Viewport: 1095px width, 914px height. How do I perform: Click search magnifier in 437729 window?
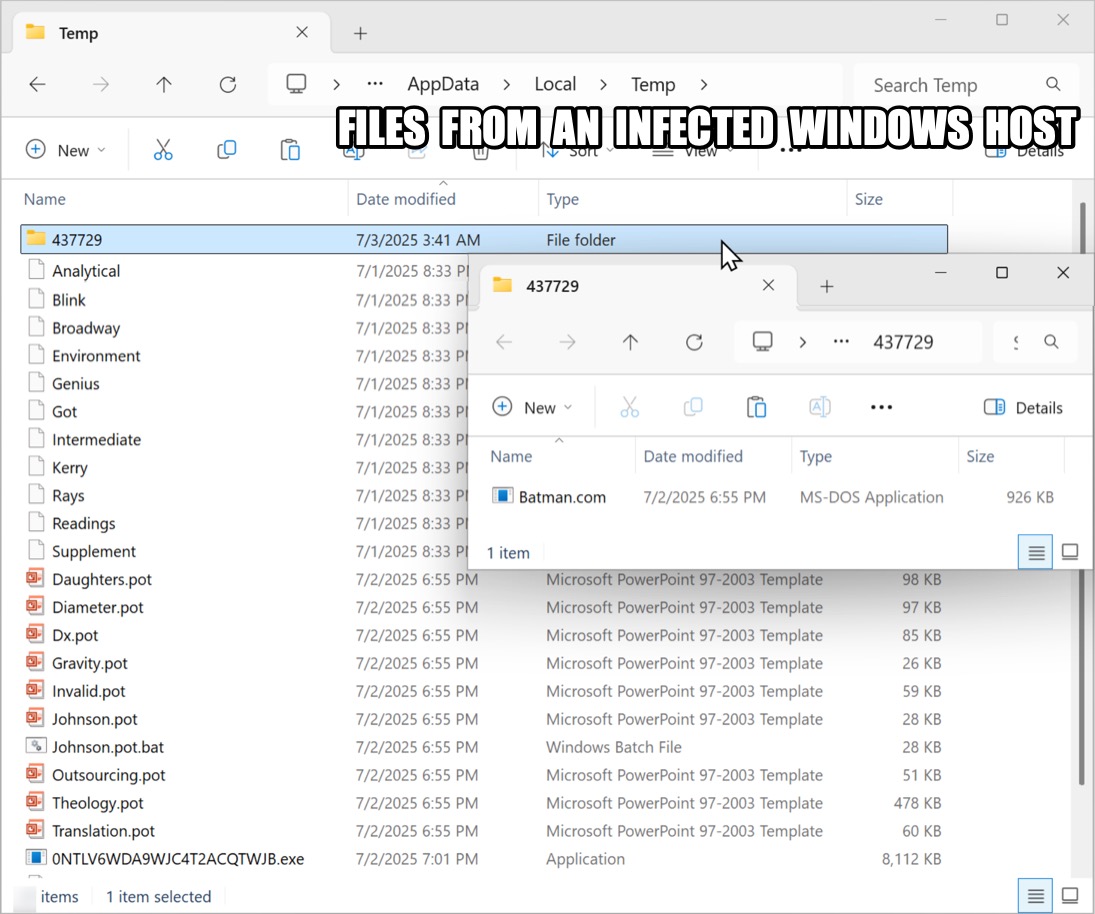pos(1051,341)
